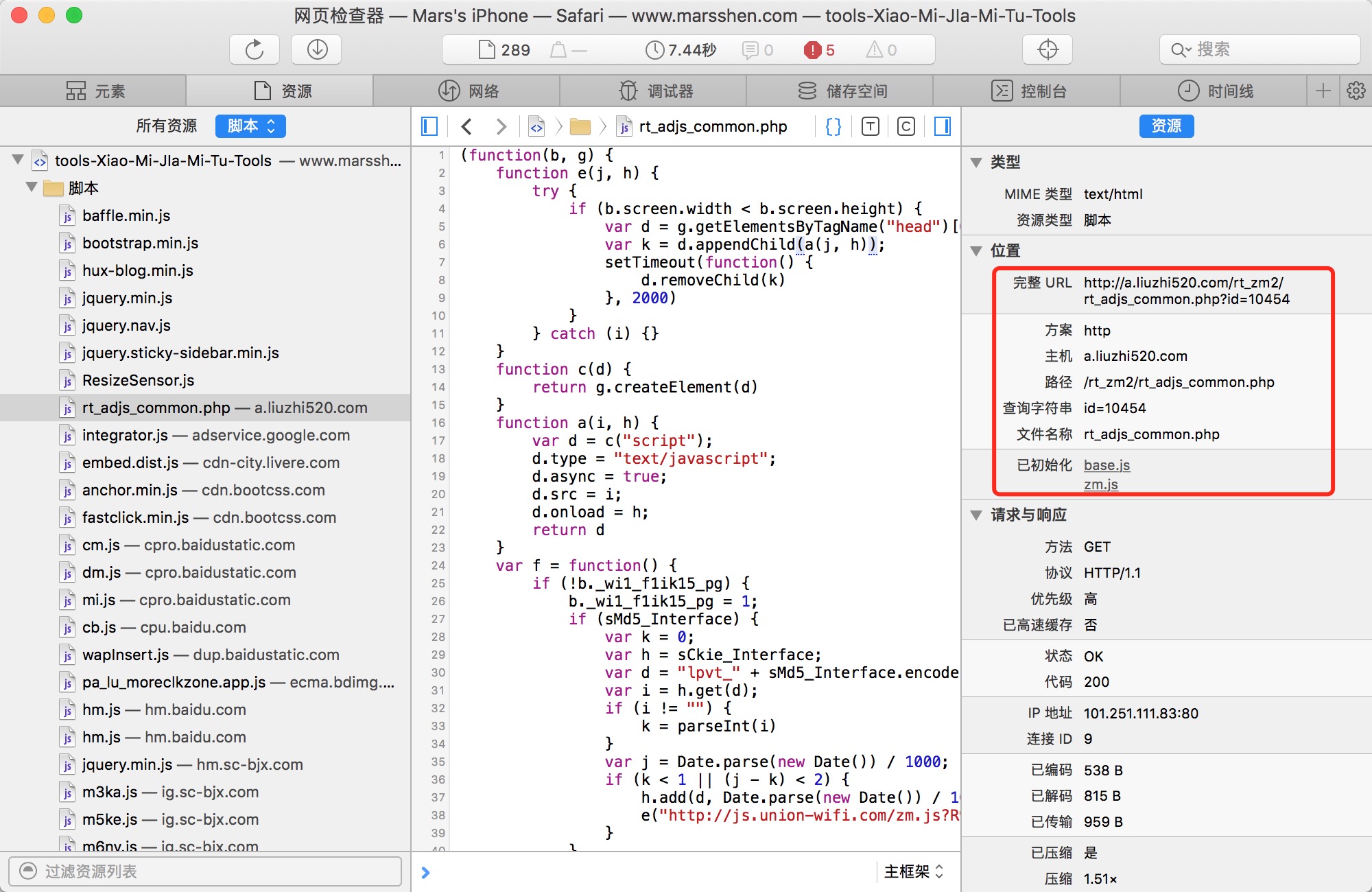Screen dimensions: 1372x892
Task: Open the base.js initiator link
Action: [1107, 465]
